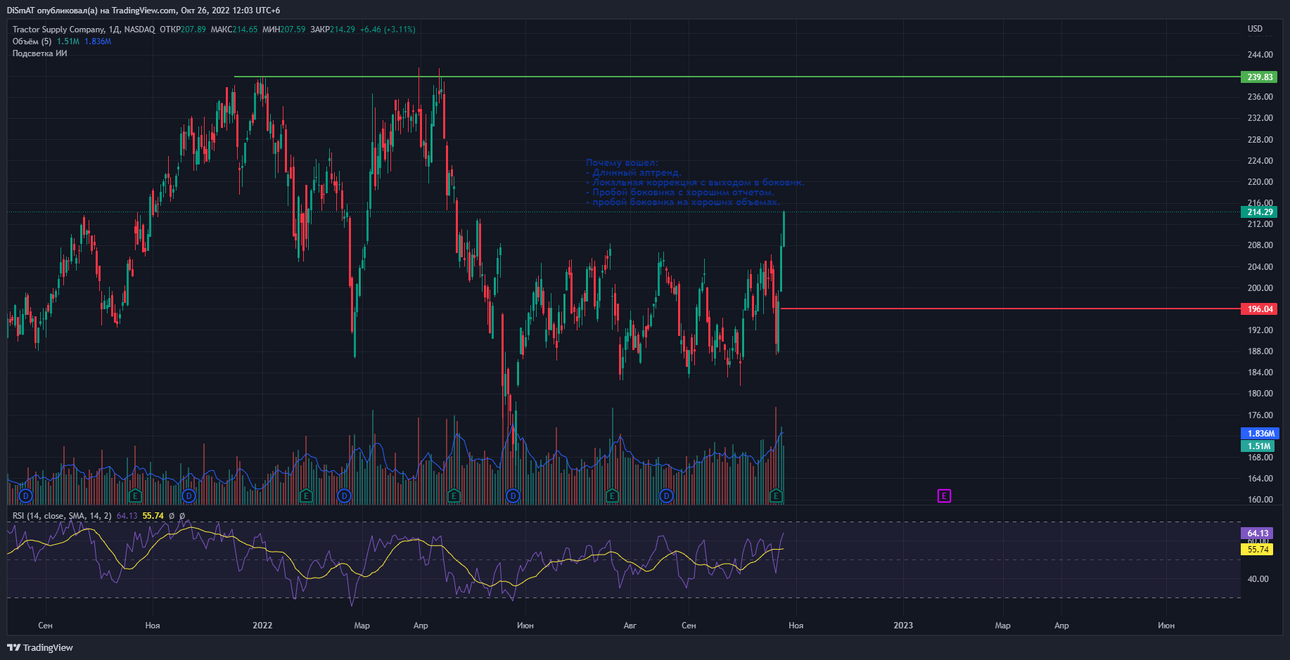The width and height of the screenshot is (1290, 660).
Task: Select the green horizontal resistance line
Action: [737, 77]
